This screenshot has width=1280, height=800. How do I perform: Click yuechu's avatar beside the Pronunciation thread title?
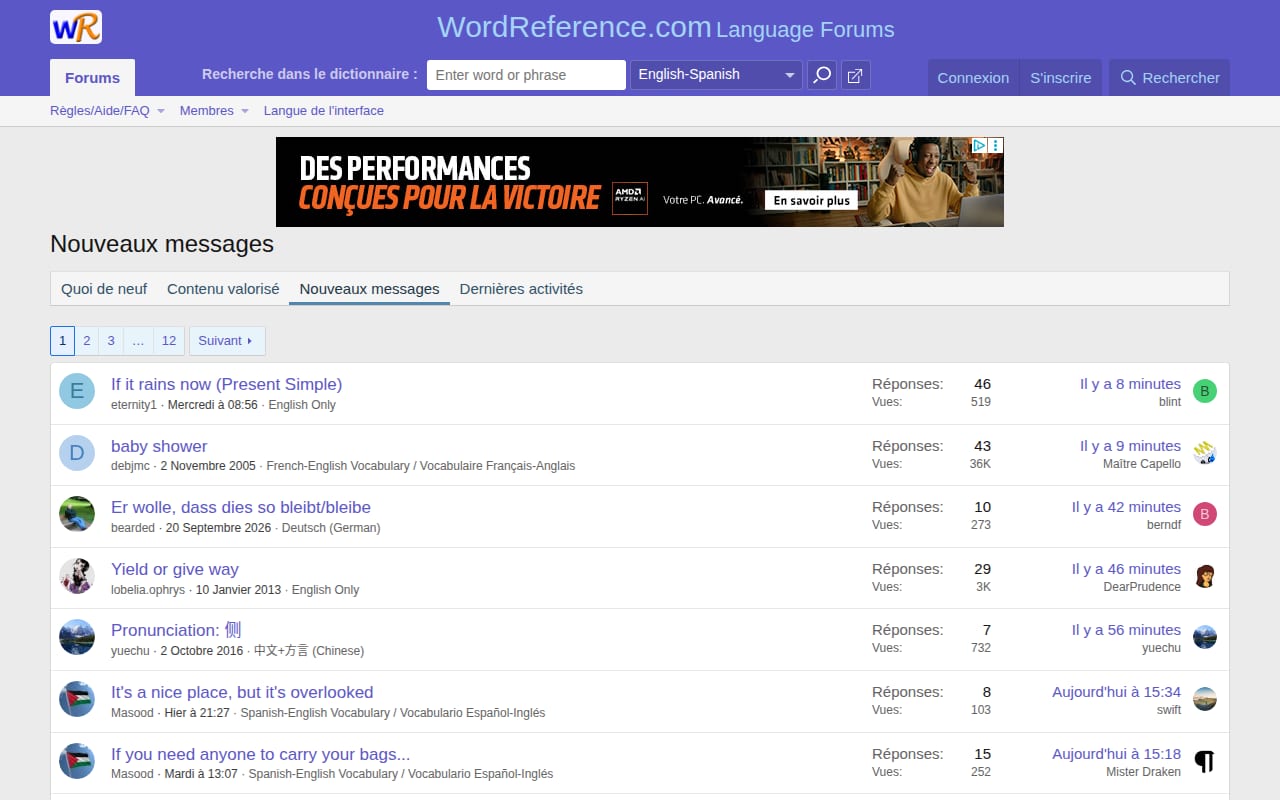77,638
